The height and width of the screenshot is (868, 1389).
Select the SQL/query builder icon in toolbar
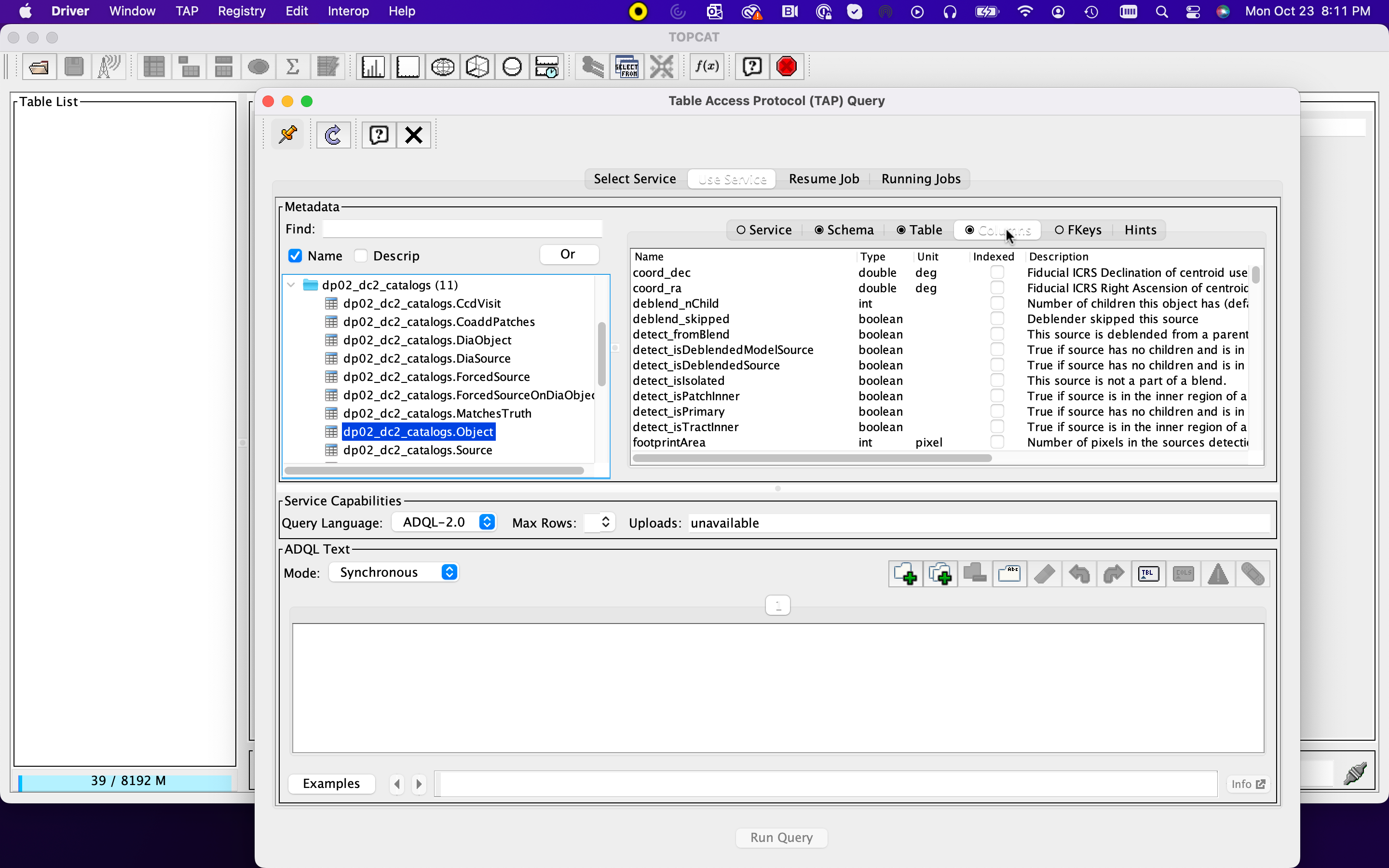tap(626, 67)
